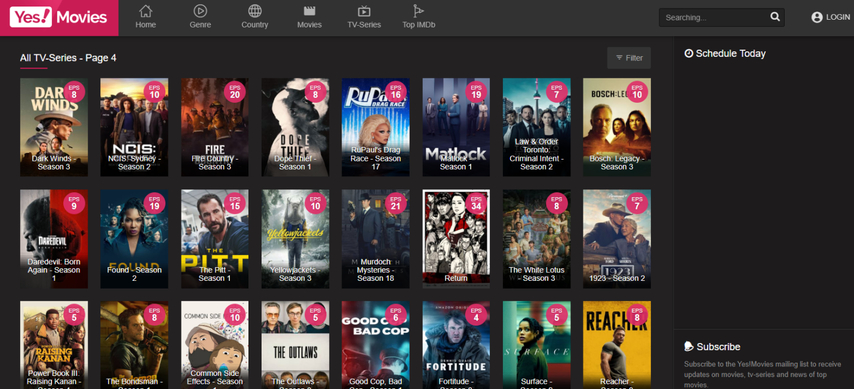Open Dark Winds Season 3 poster
The image size is (854, 389).
point(54,127)
